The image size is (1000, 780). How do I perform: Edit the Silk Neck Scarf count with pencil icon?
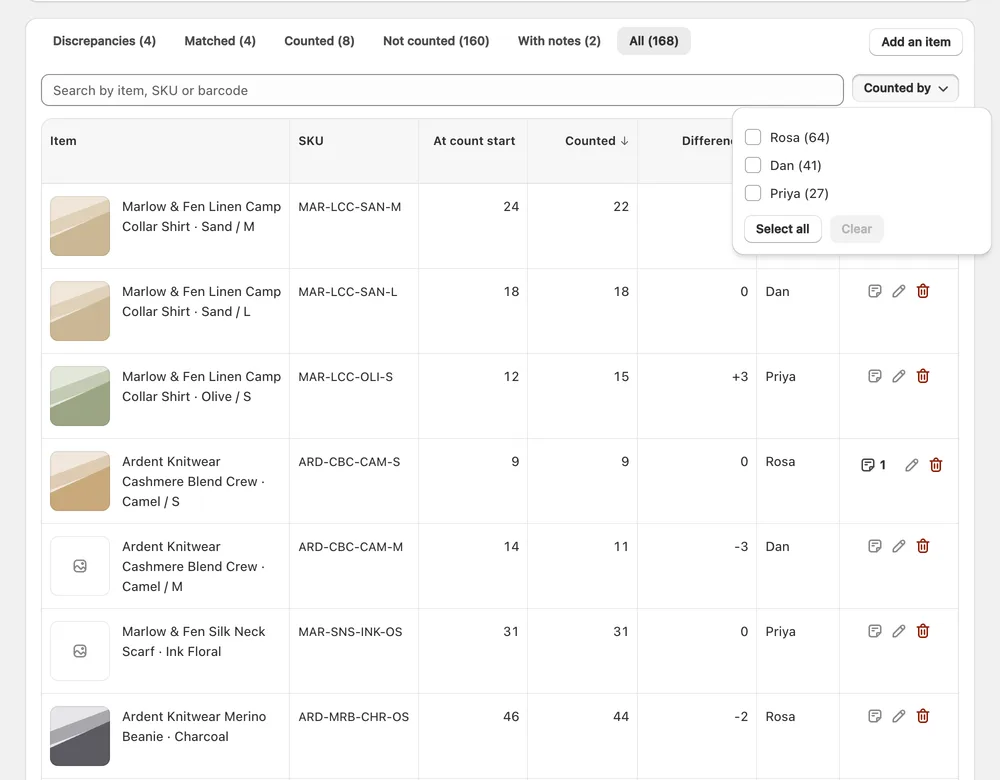(899, 631)
